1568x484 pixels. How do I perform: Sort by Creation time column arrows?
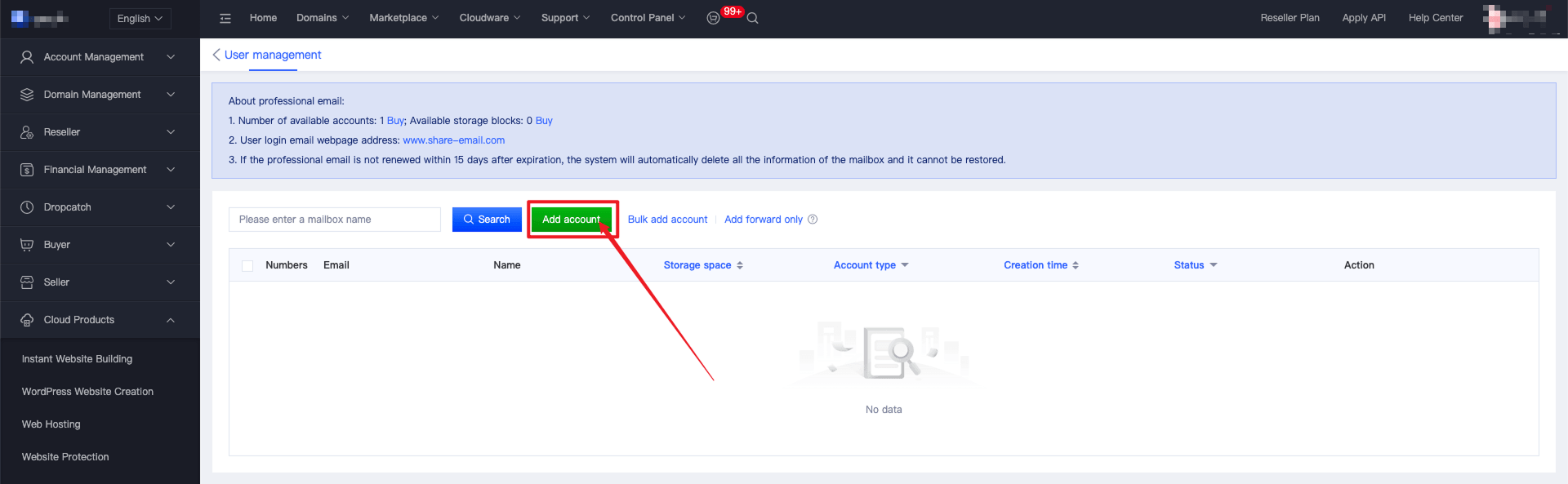pyautogui.click(x=1076, y=265)
